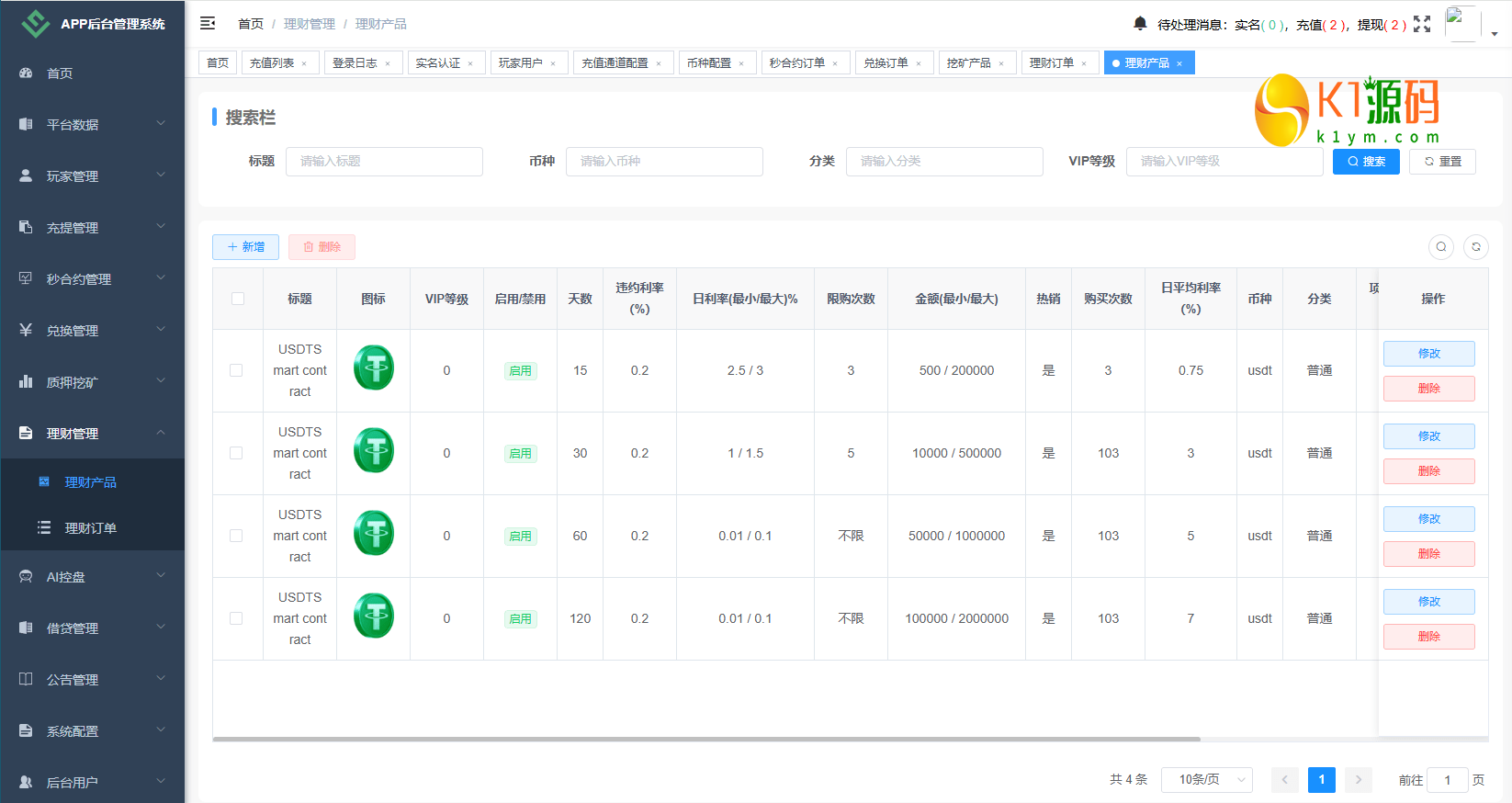Expand 玩家管理 sidebar menu
This screenshot has height=803, width=1512.
click(92, 175)
